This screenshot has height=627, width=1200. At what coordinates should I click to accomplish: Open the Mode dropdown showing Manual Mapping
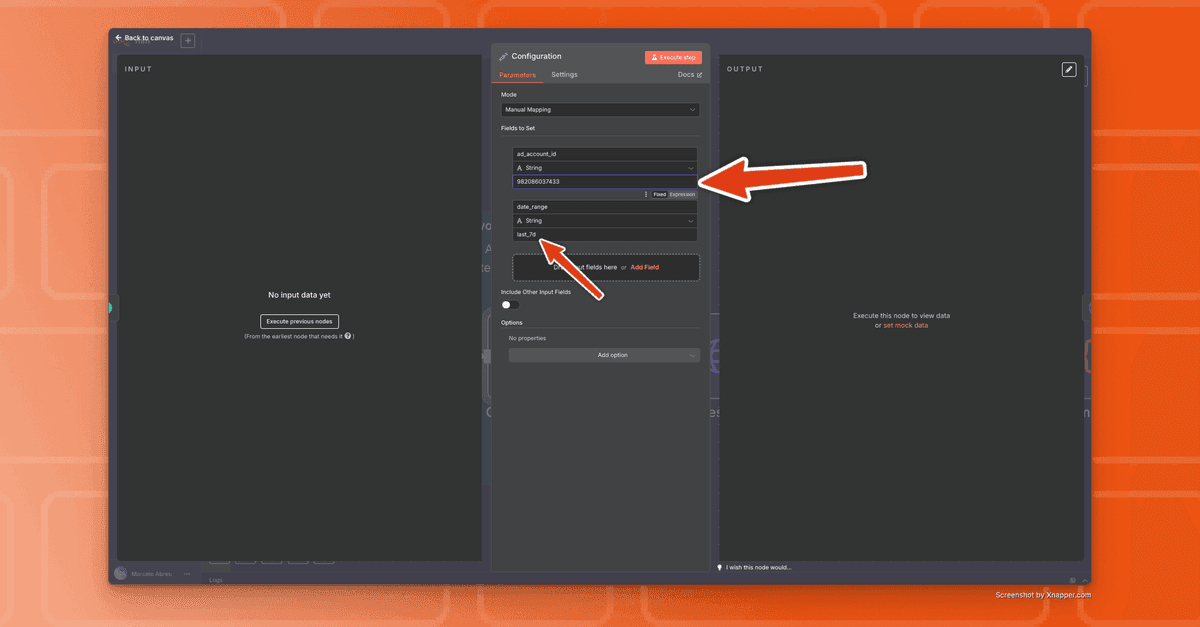tap(600, 110)
